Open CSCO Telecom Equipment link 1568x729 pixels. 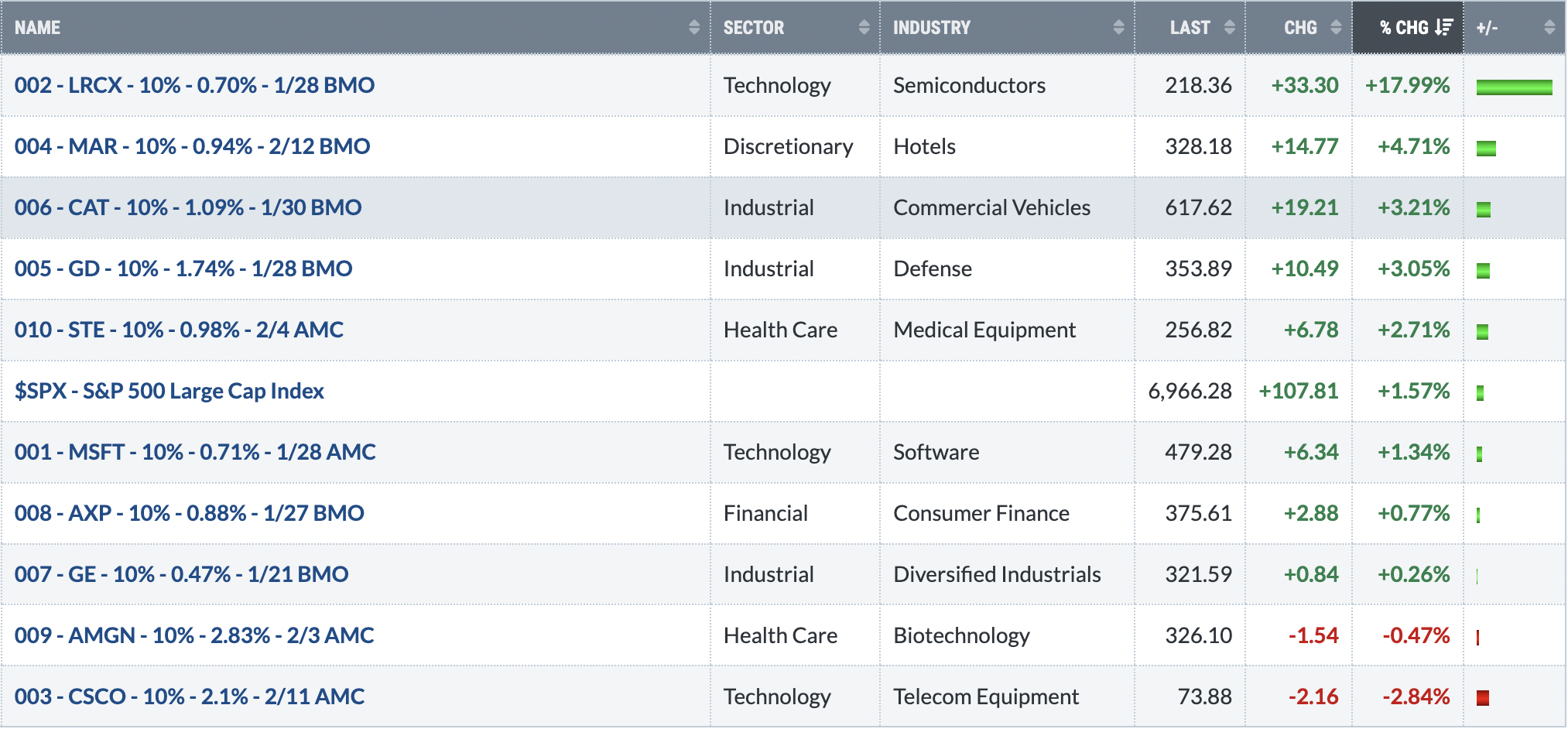tap(190, 696)
